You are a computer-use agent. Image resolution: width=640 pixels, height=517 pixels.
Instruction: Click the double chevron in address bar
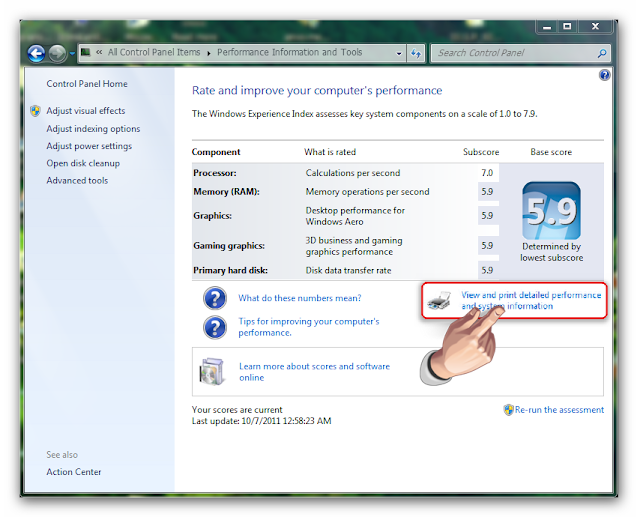pyautogui.click(x=99, y=52)
